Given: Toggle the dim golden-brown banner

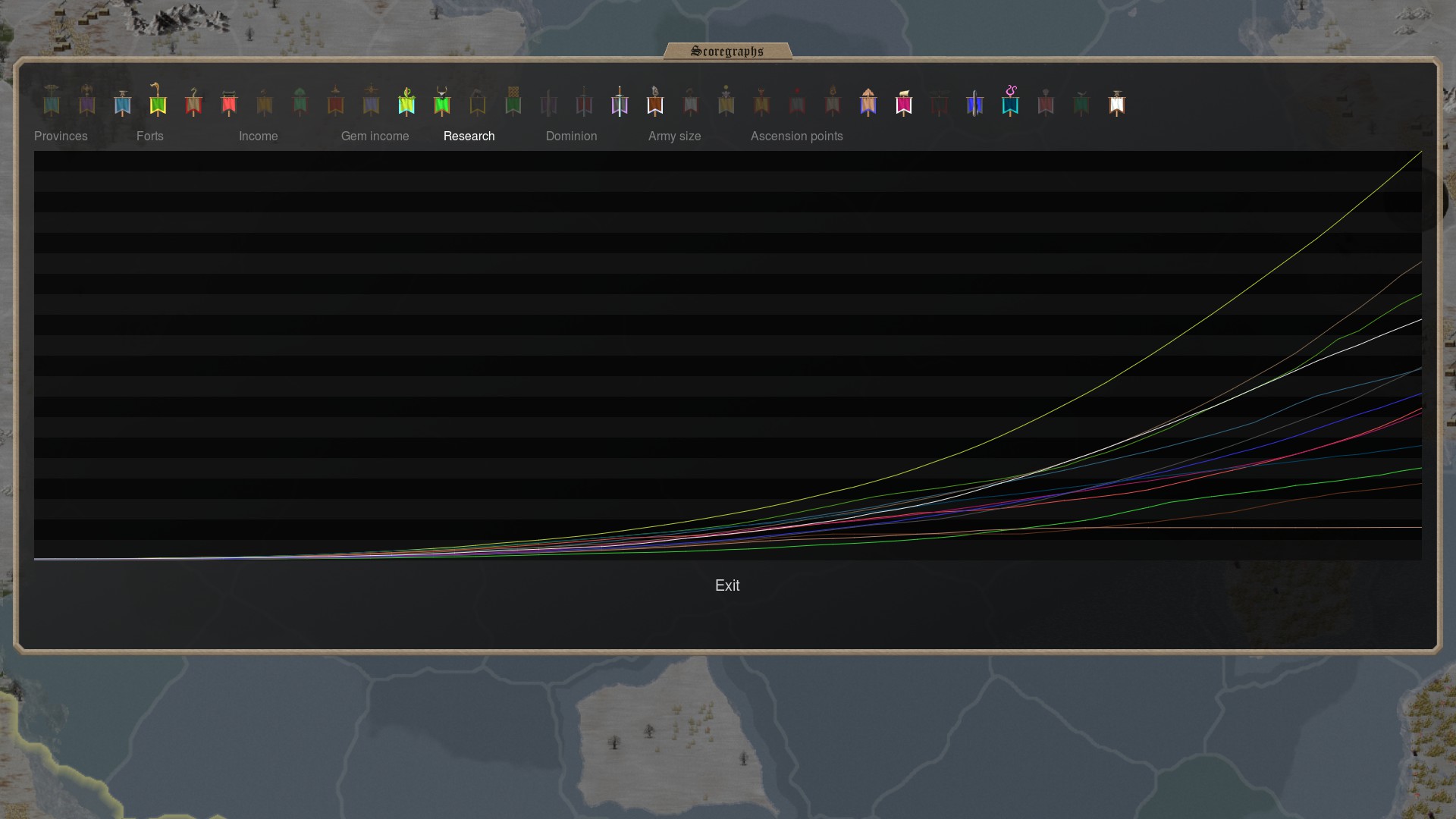Looking at the screenshot, I should tap(265, 102).
